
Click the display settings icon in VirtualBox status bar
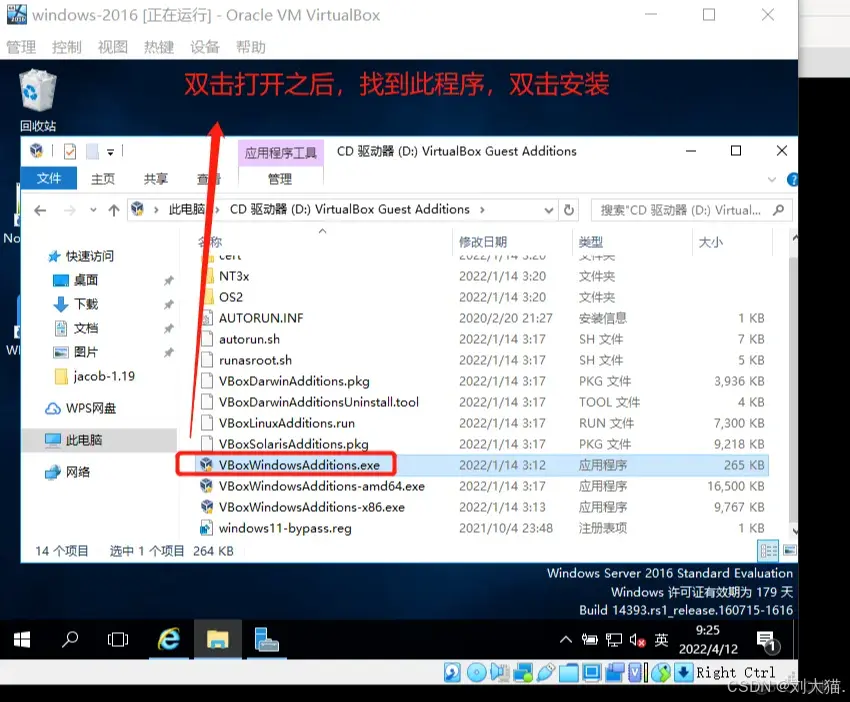592,673
